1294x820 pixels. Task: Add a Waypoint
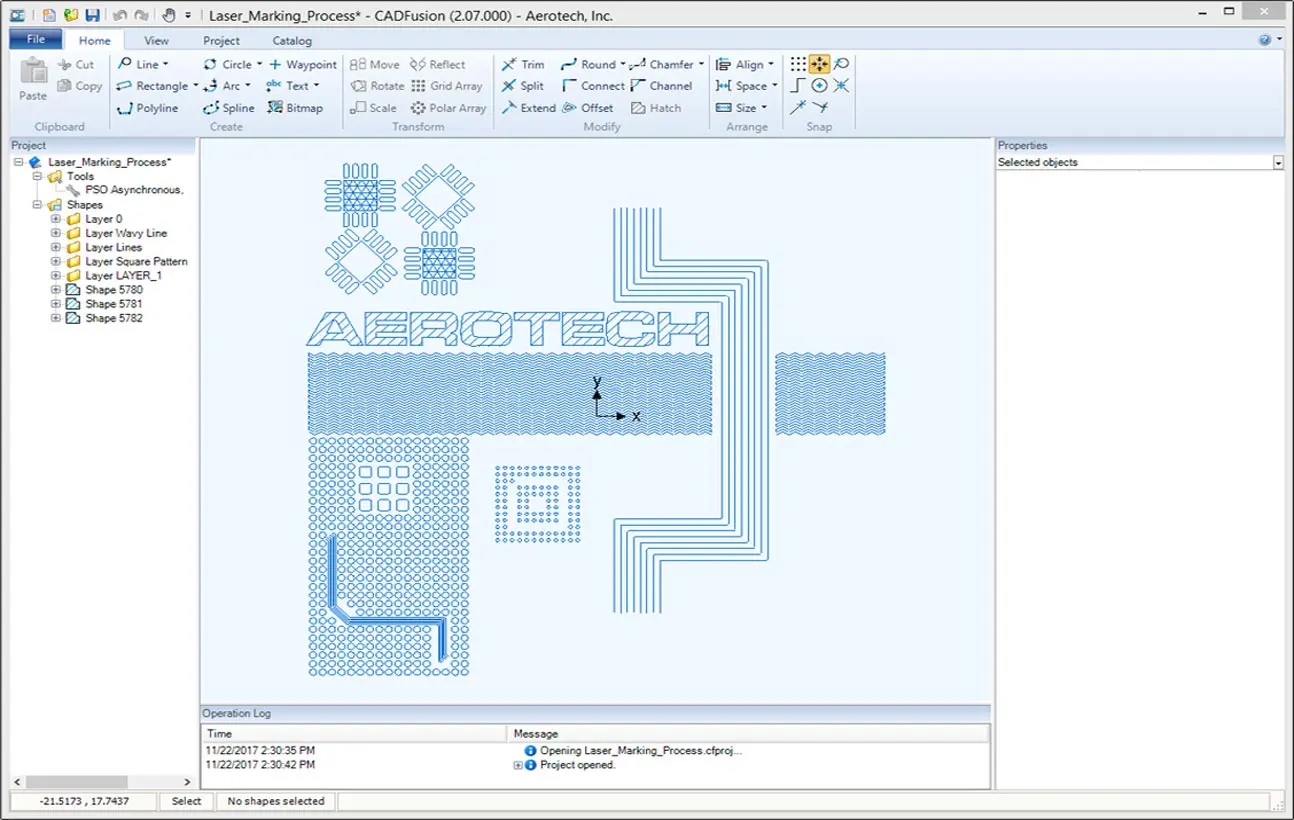pyautogui.click(x=302, y=64)
